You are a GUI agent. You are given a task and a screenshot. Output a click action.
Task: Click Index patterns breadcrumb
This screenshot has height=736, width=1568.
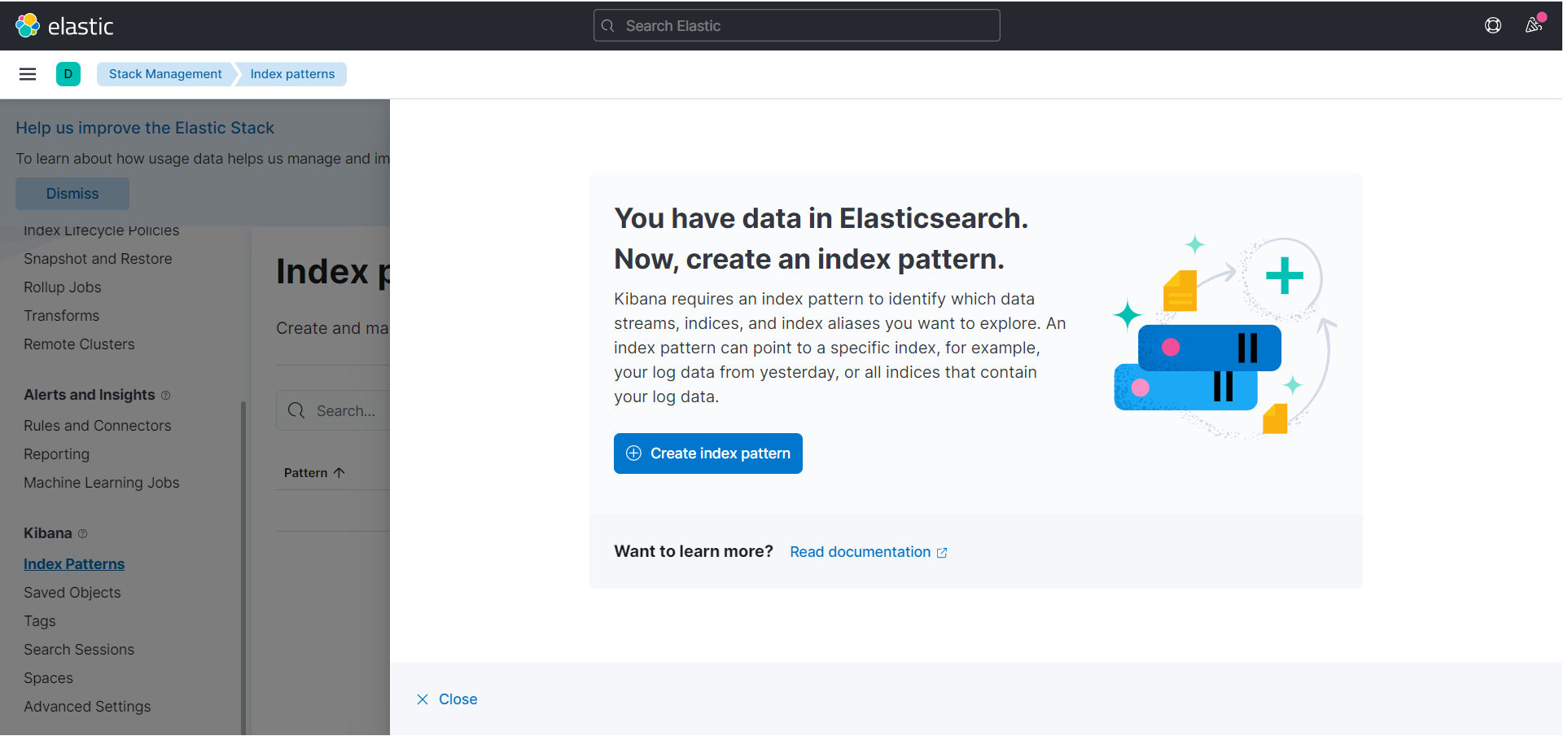292,74
